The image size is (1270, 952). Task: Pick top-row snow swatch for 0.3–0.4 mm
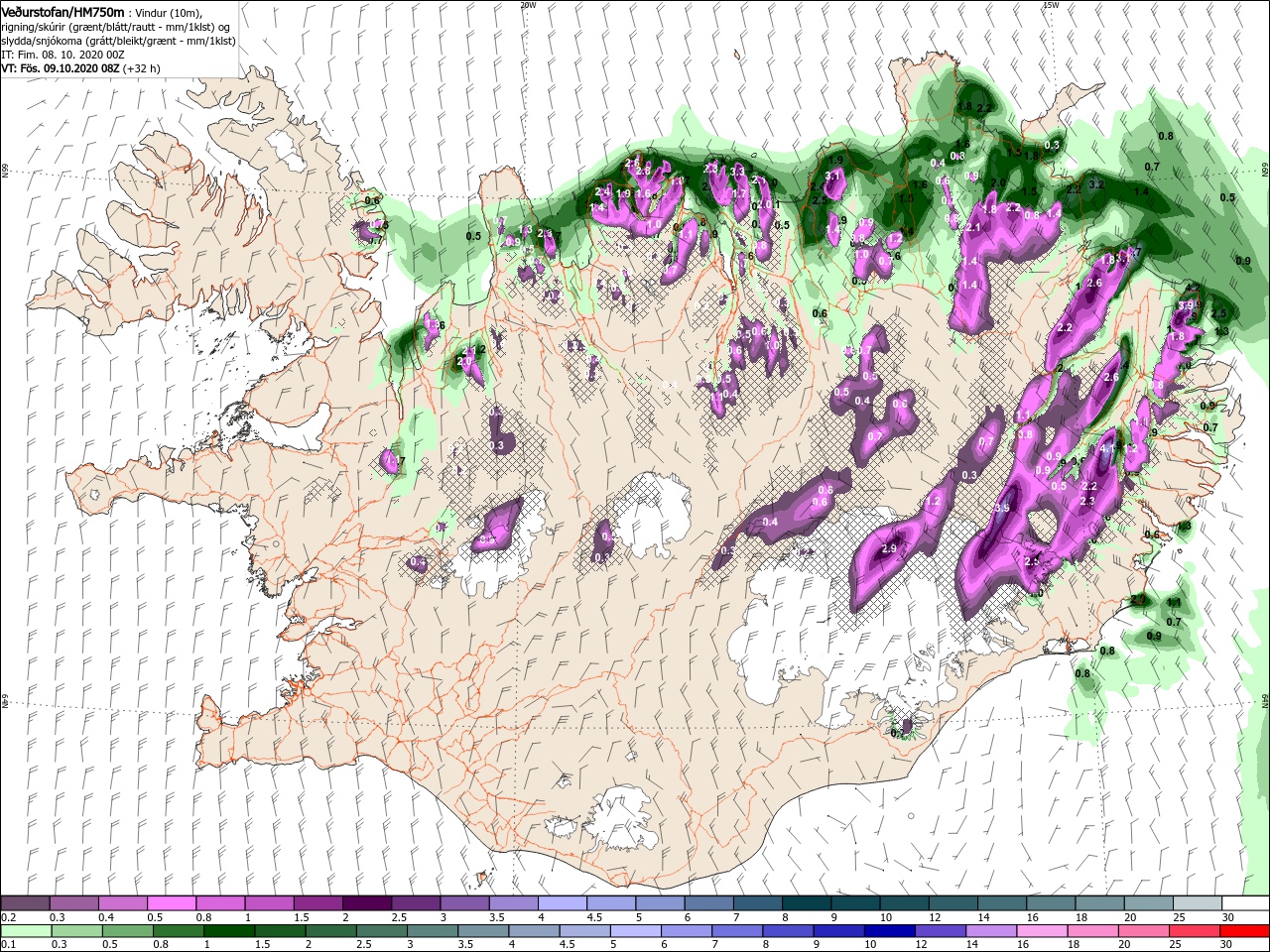coord(73,903)
